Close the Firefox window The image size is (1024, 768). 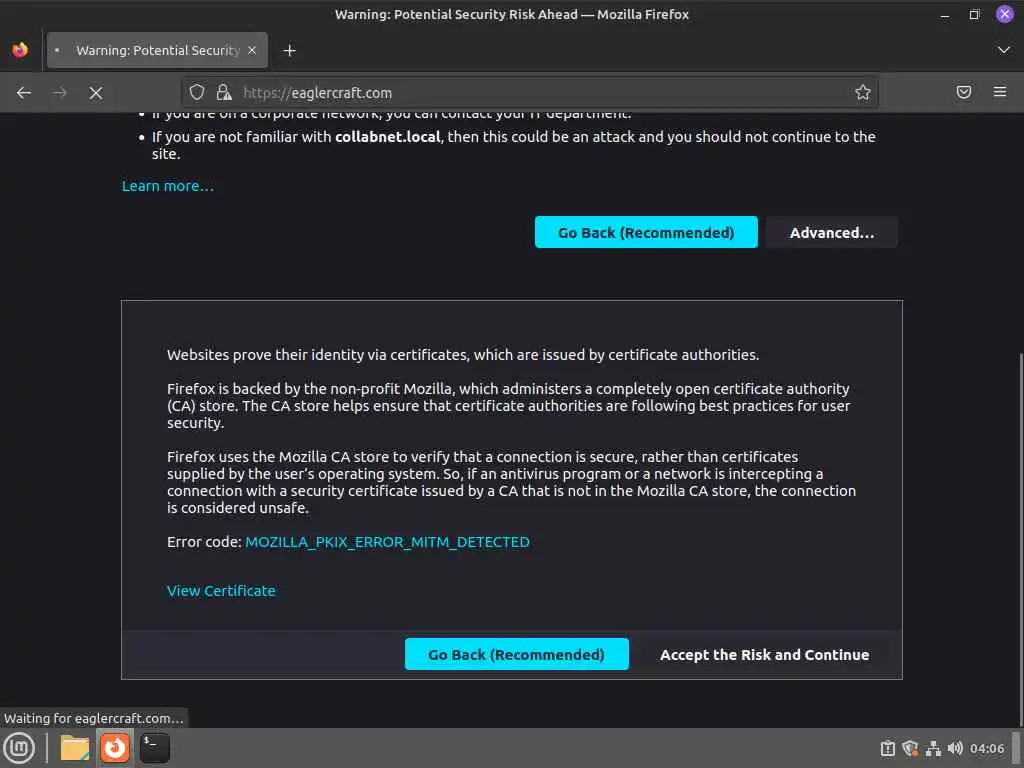coord(1004,14)
